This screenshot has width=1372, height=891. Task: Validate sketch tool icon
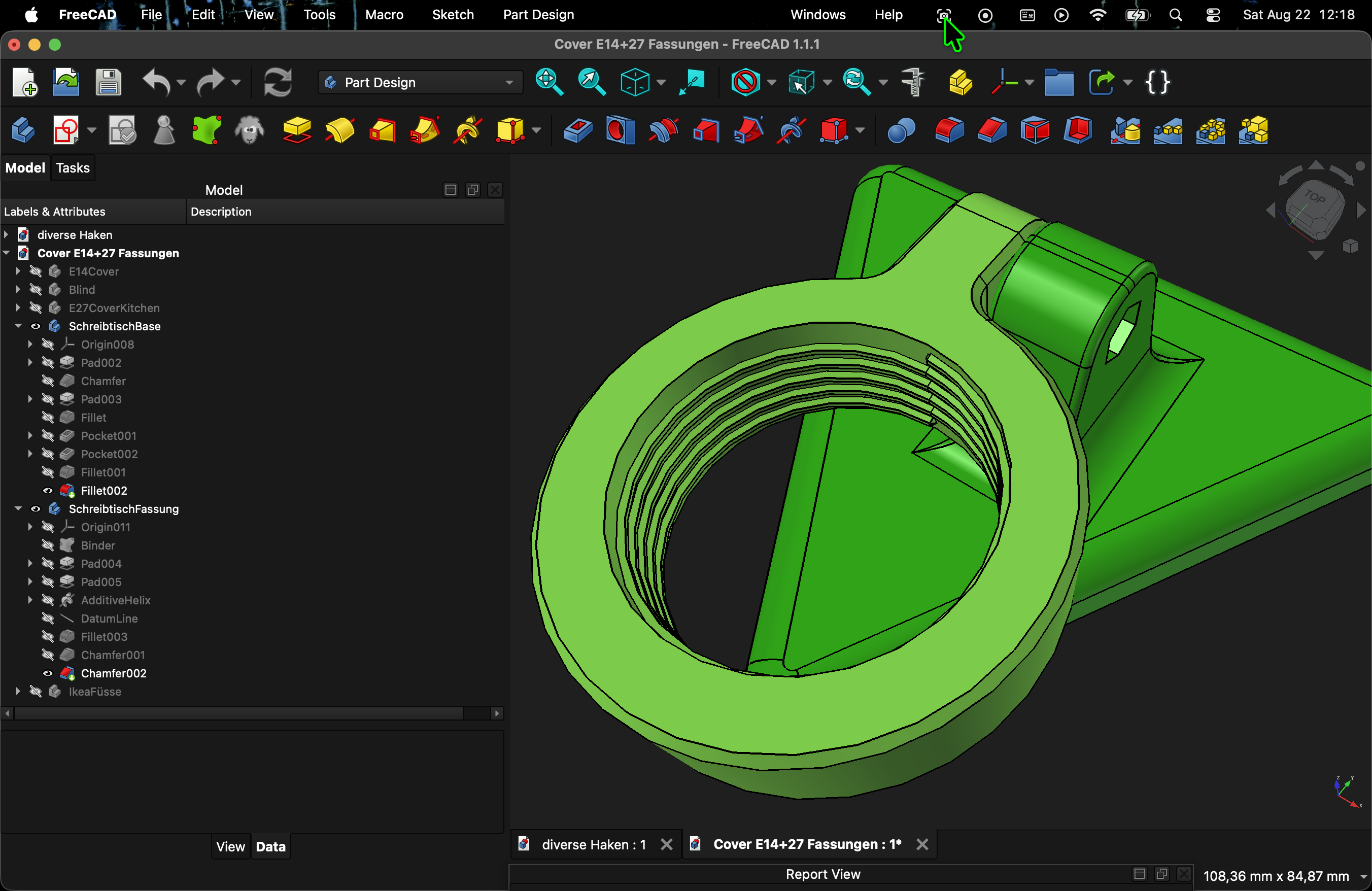122,130
